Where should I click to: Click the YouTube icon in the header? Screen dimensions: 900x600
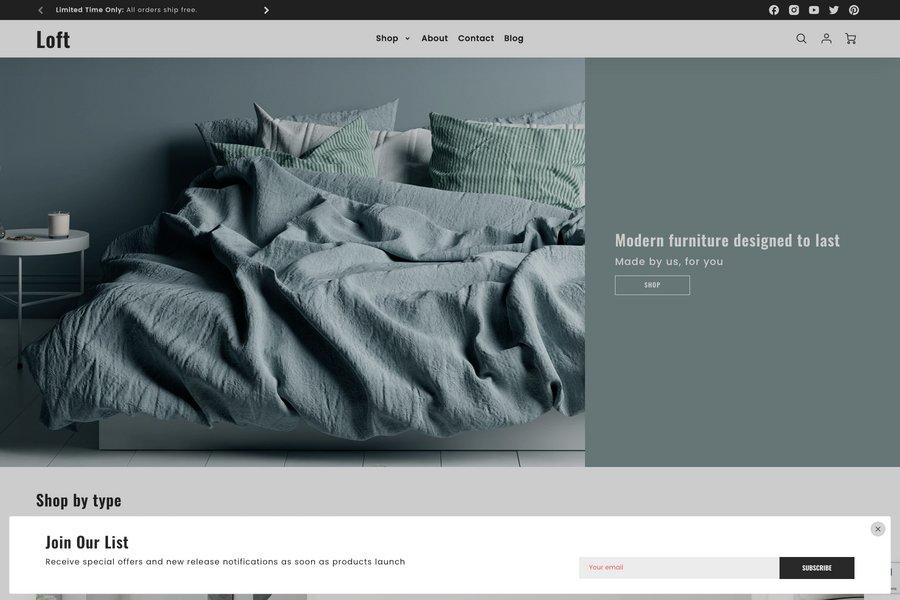tap(813, 9)
